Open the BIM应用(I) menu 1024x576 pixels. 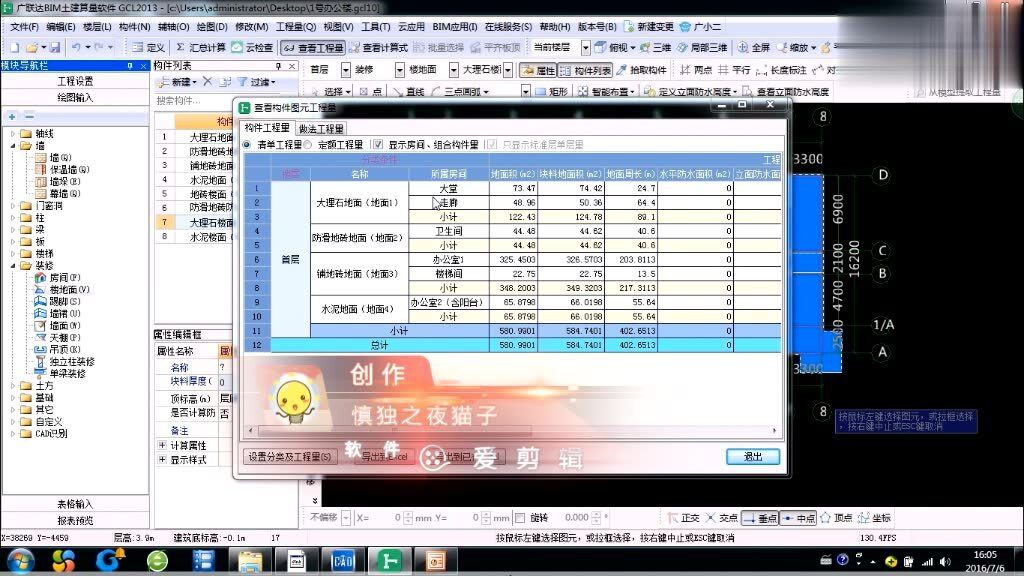(455, 27)
